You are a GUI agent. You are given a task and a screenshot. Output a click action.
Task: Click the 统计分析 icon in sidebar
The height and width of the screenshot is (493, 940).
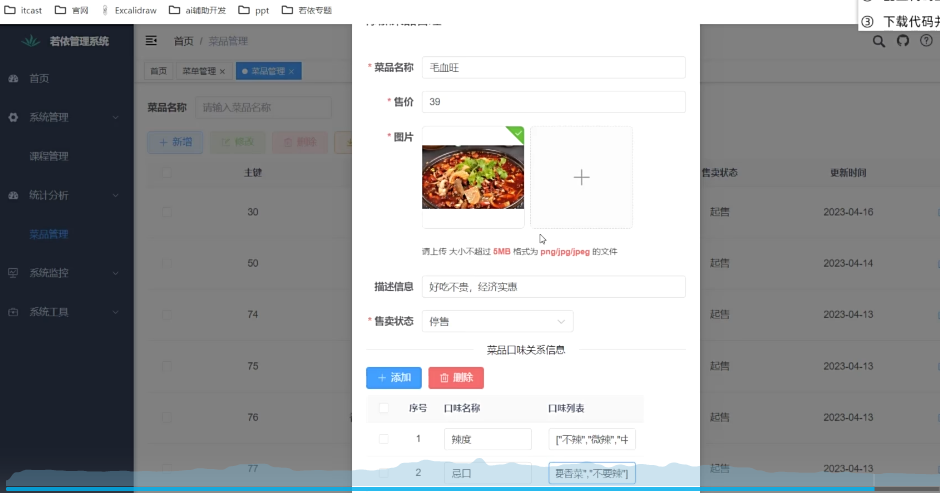click(x=13, y=196)
